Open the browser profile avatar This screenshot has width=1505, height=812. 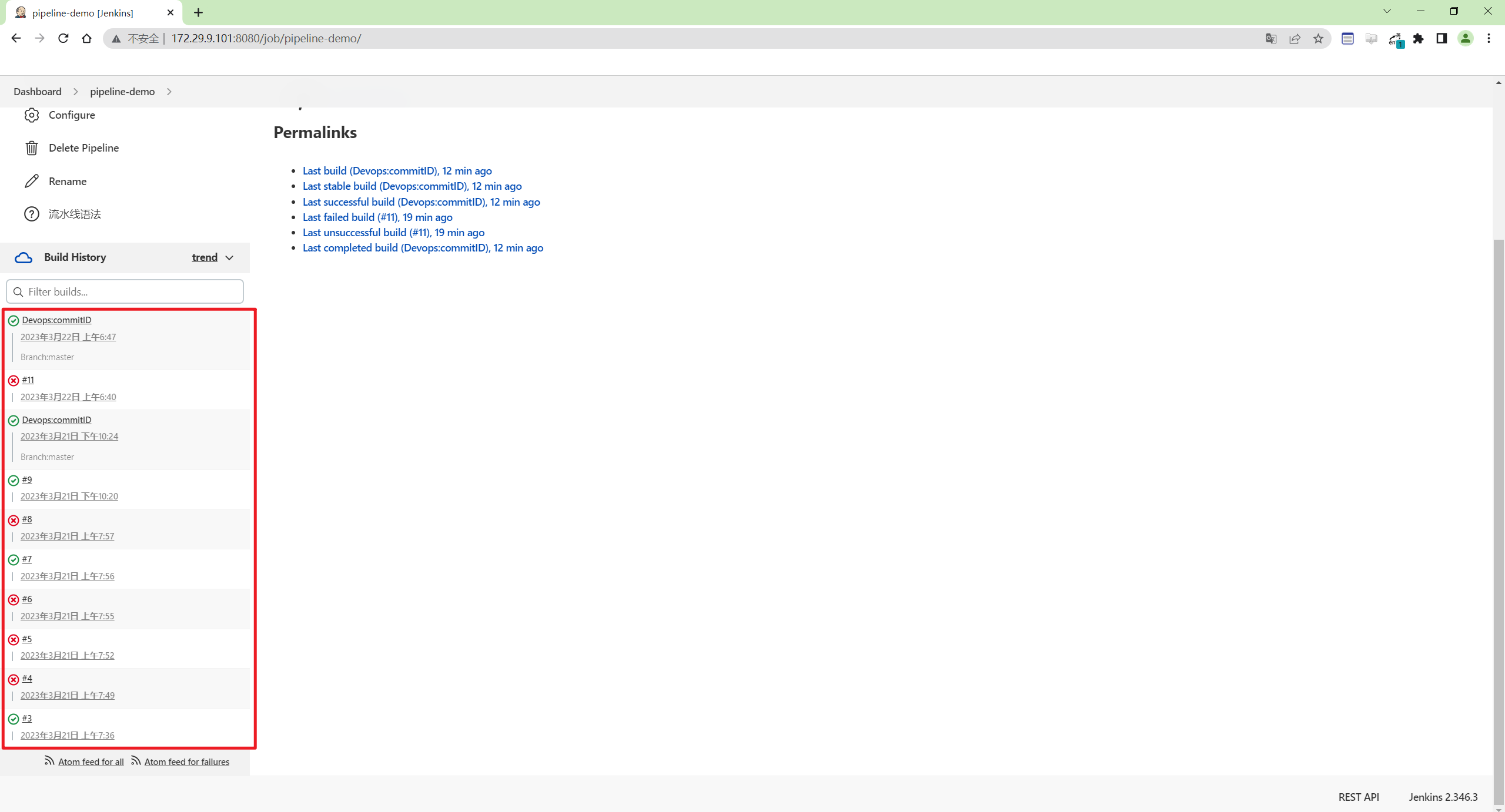(1465, 39)
